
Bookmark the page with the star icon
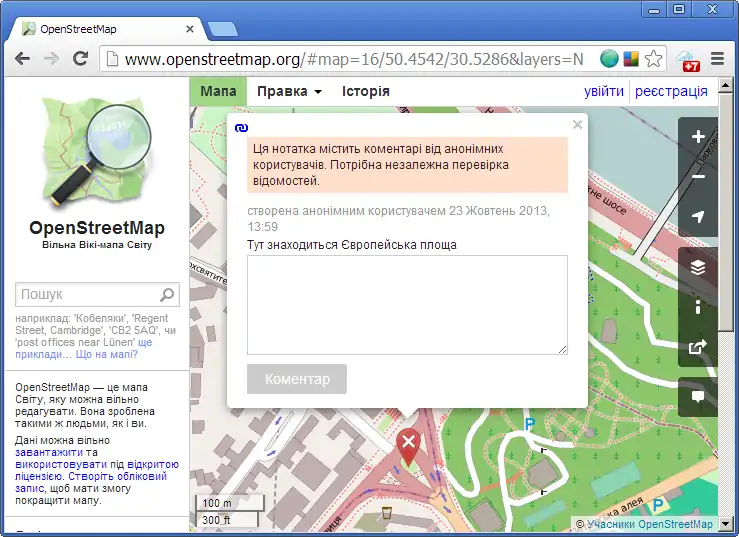coord(653,59)
